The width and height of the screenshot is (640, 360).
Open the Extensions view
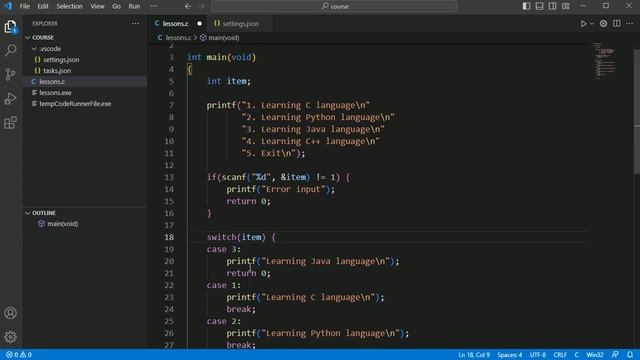[x=11, y=122]
